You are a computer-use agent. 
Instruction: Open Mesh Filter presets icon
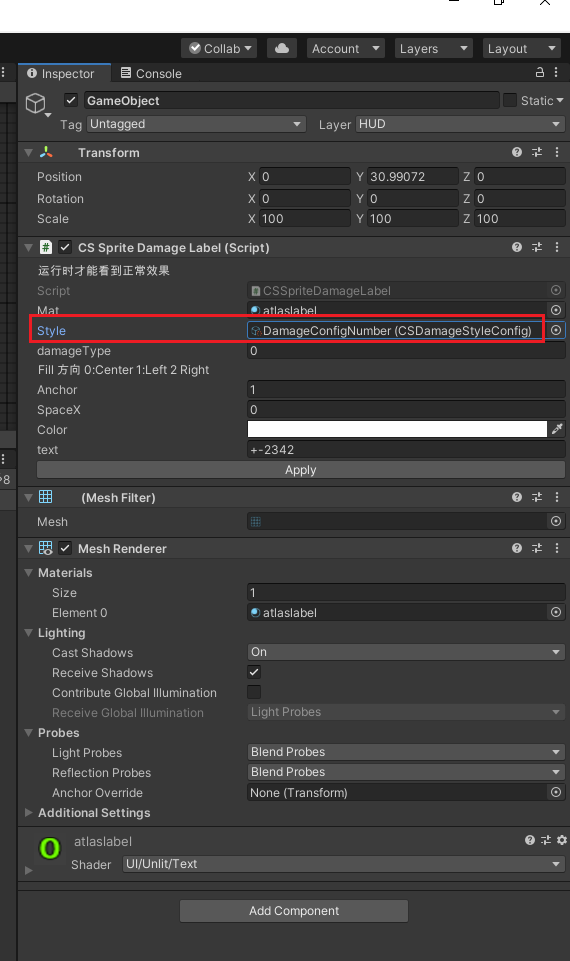coord(537,497)
